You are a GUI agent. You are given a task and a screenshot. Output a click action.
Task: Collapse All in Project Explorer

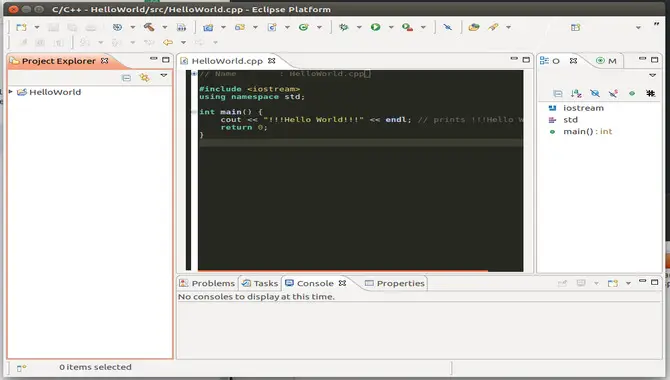(x=126, y=78)
